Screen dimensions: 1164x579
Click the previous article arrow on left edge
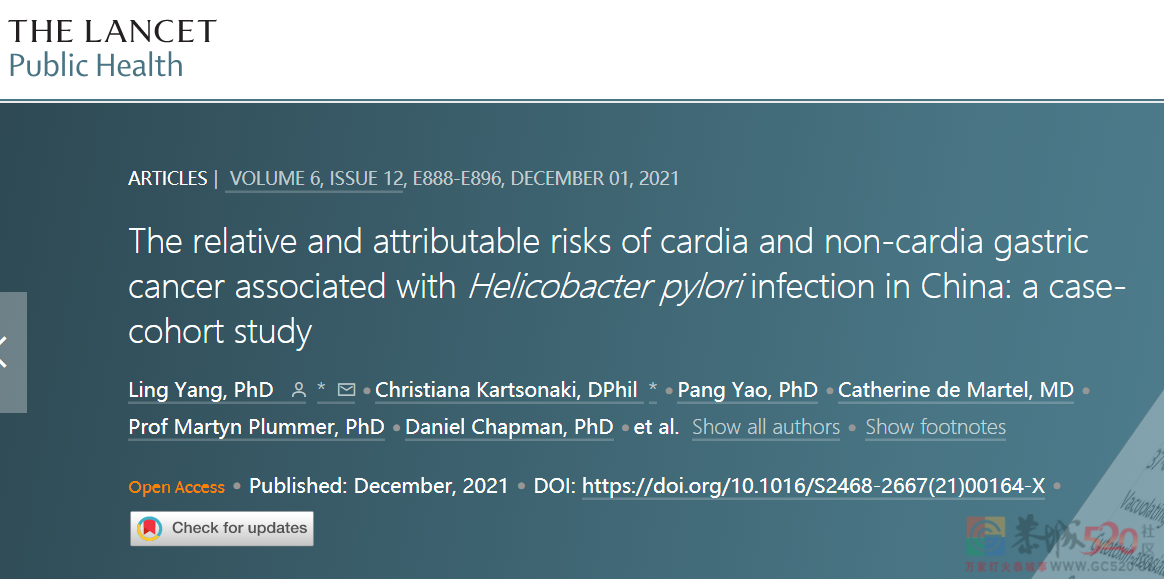tap(13, 352)
